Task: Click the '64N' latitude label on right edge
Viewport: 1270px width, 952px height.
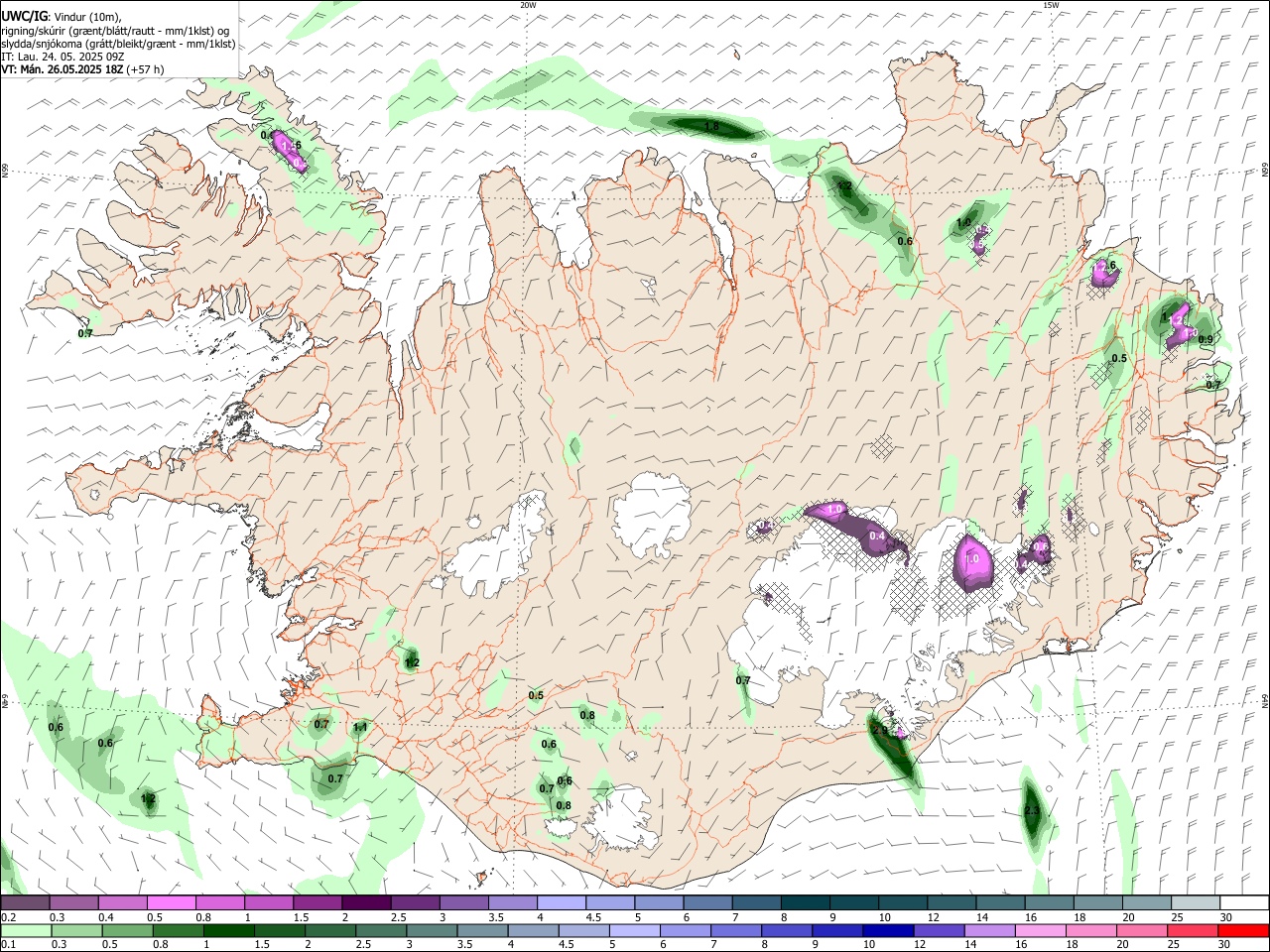Action: tap(1265, 700)
